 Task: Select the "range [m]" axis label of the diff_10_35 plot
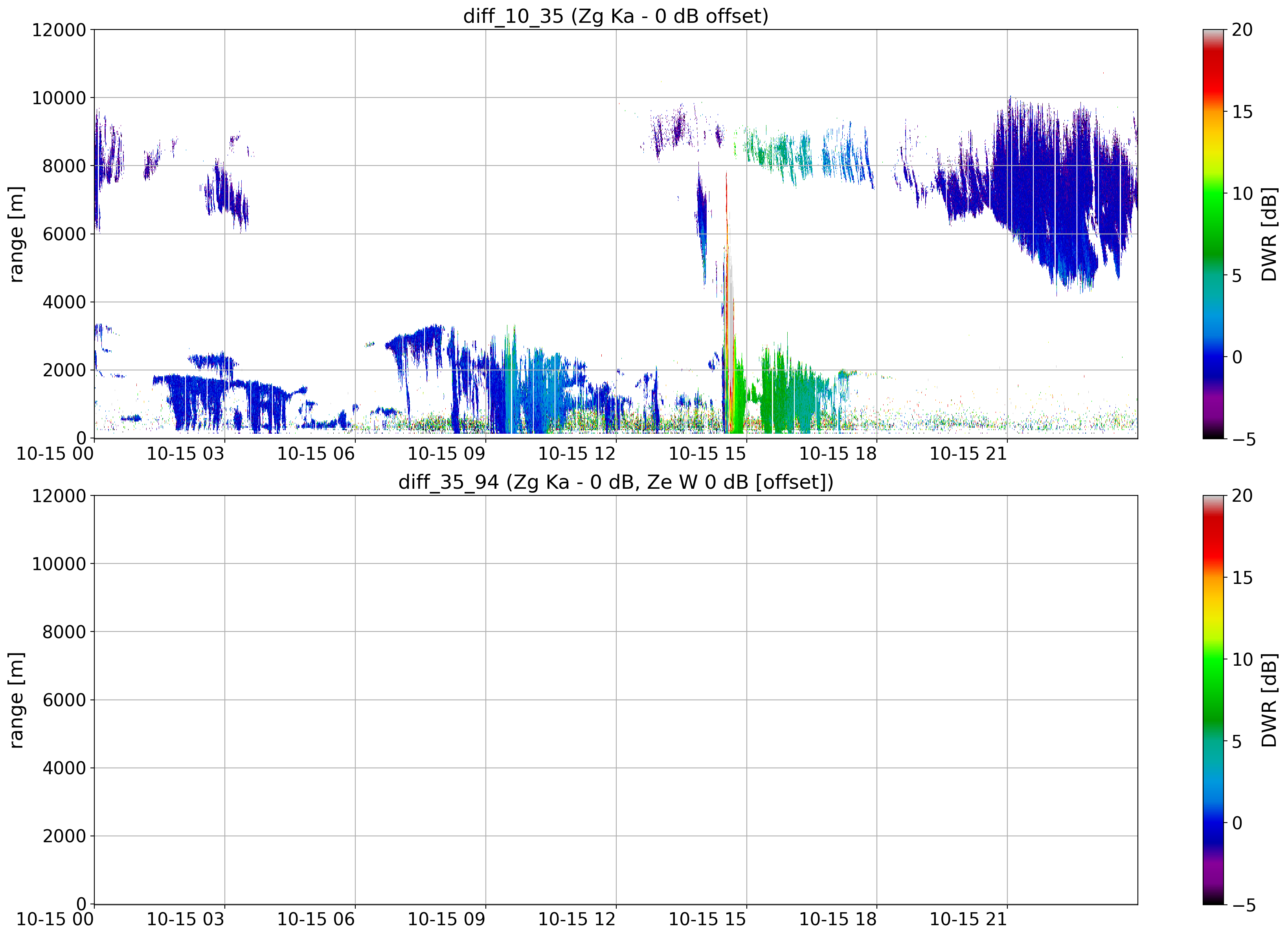coord(17,234)
